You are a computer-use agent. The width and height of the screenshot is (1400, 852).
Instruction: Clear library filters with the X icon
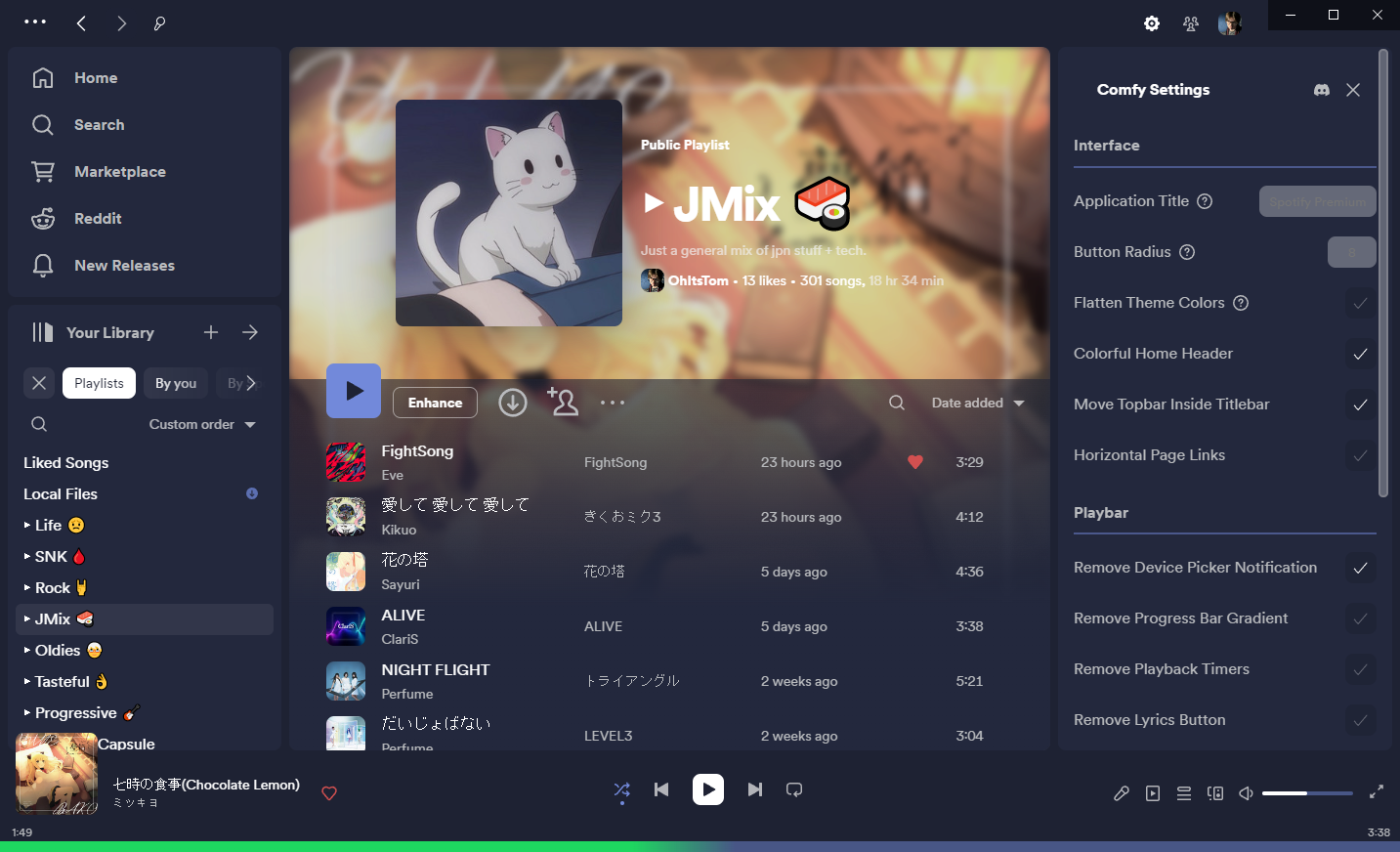pos(39,383)
